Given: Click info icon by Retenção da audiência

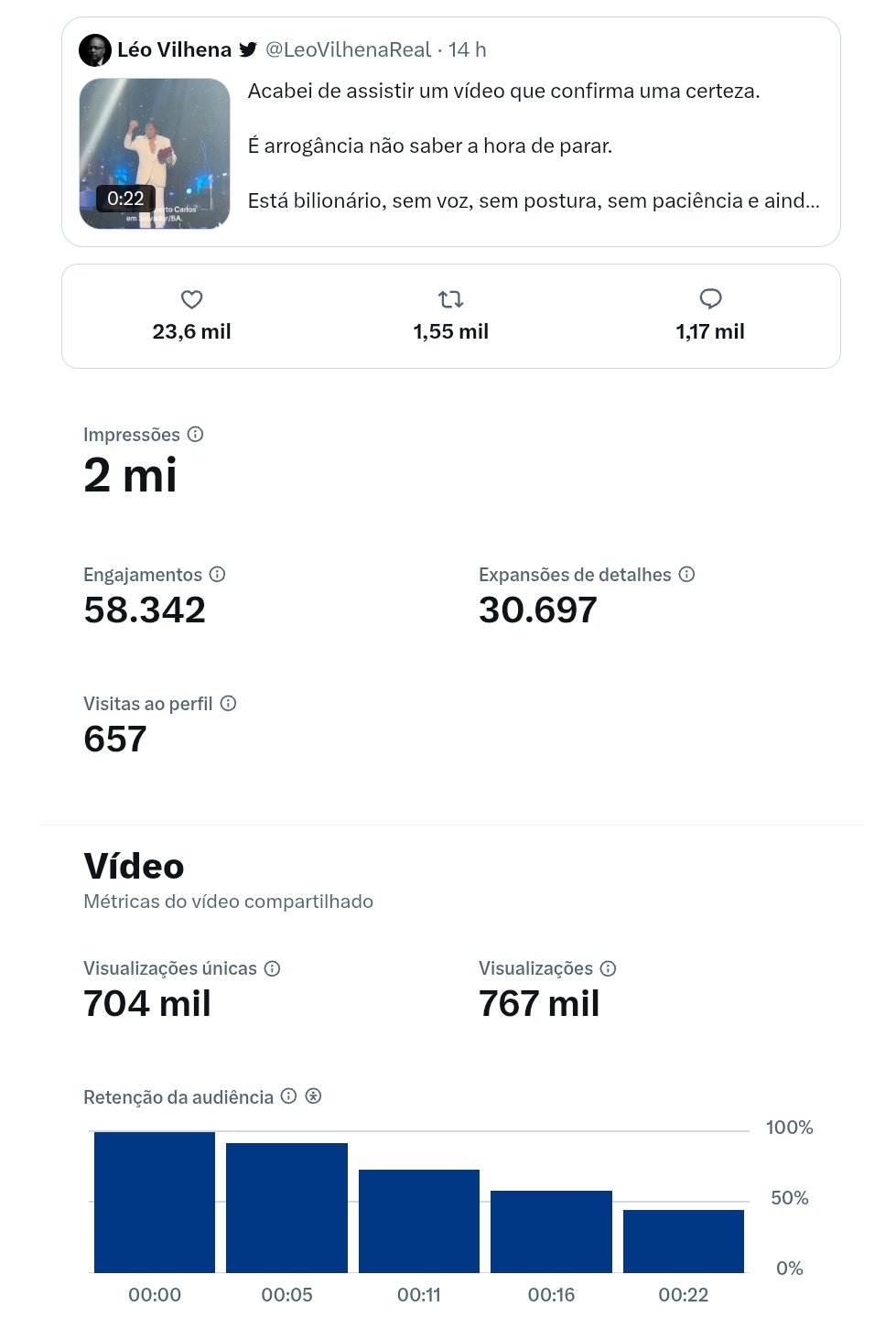Looking at the screenshot, I should point(288,1096).
